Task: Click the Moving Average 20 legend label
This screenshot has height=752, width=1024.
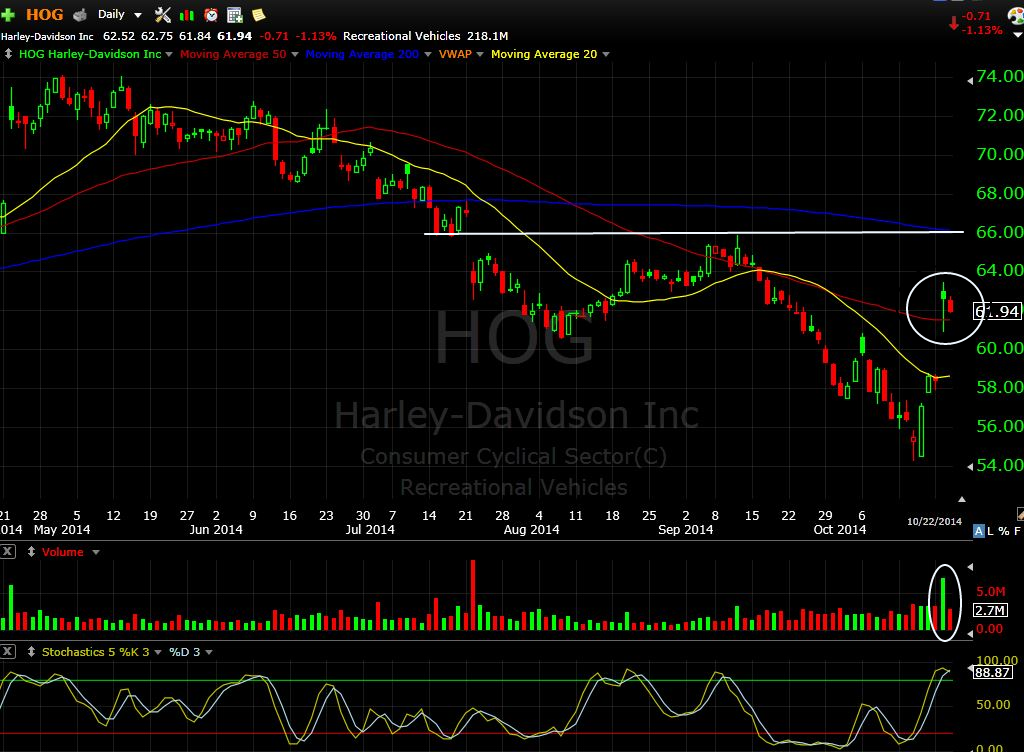Action: click(x=544, y=54)
